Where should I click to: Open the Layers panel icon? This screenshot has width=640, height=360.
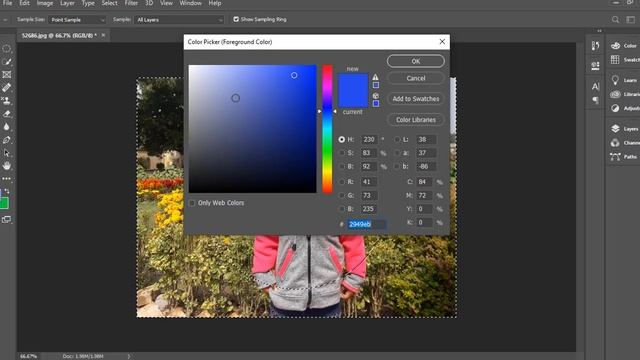(615, 129)
